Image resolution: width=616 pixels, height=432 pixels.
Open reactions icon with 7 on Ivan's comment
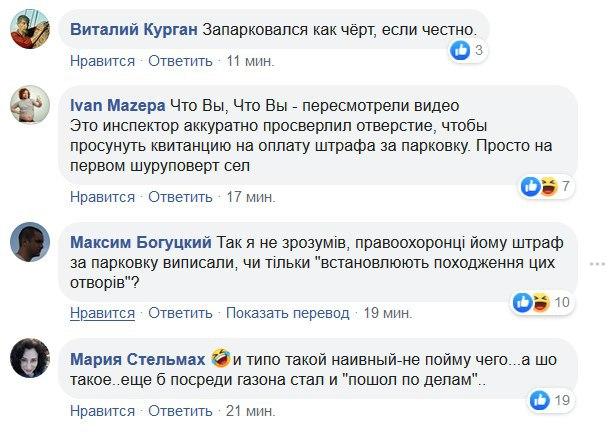[x=546, y=186]
